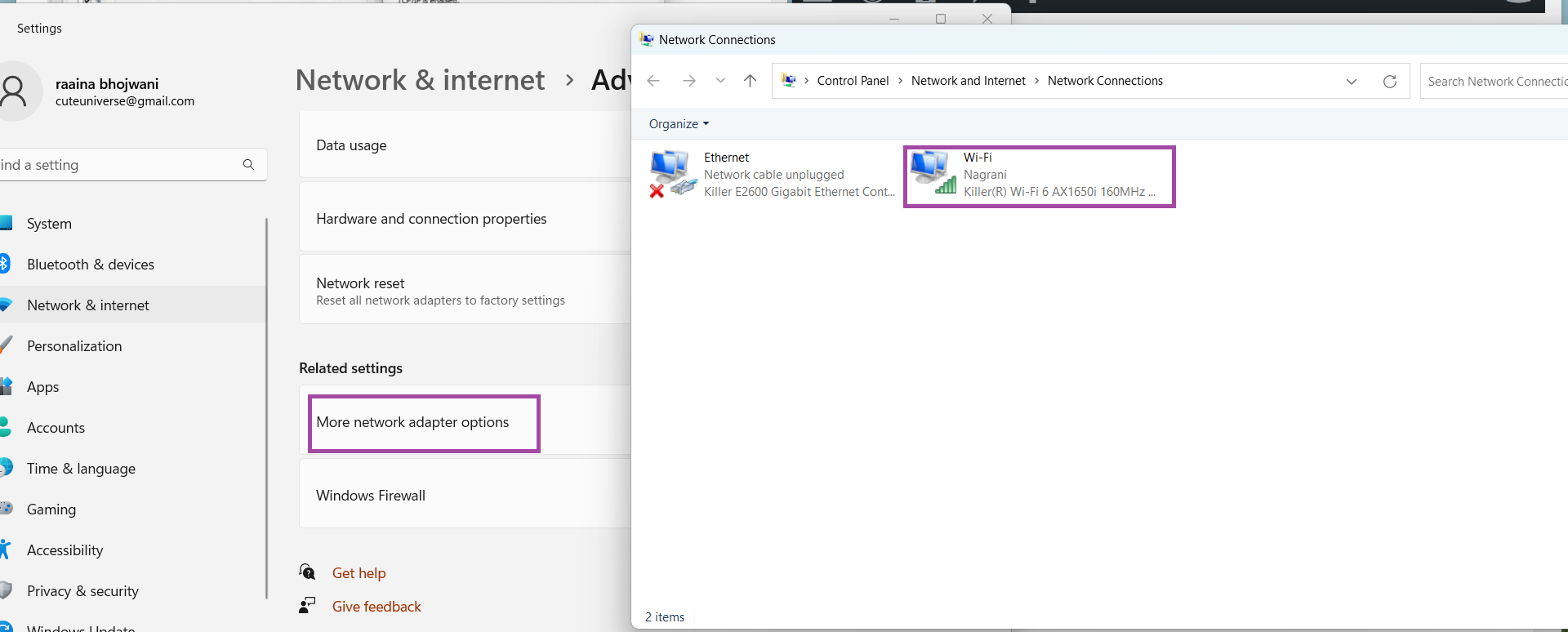Screen dimensions: 1568x632
Task: Click the Get help headset icon
Action: (x=307, y=572)
